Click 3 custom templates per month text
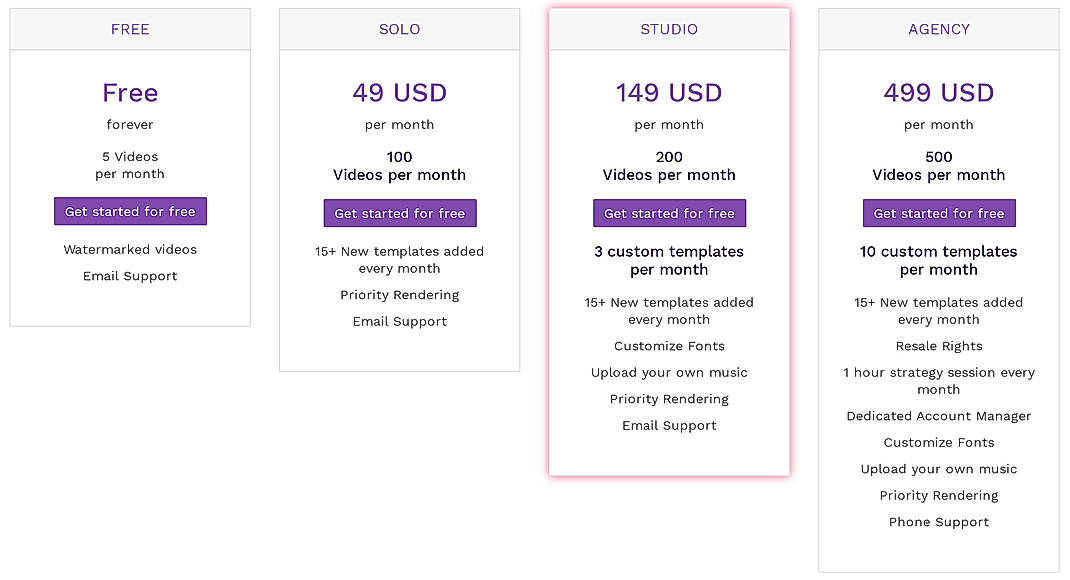Viewport: 1070px width, 580px height. tap(668, 260)
